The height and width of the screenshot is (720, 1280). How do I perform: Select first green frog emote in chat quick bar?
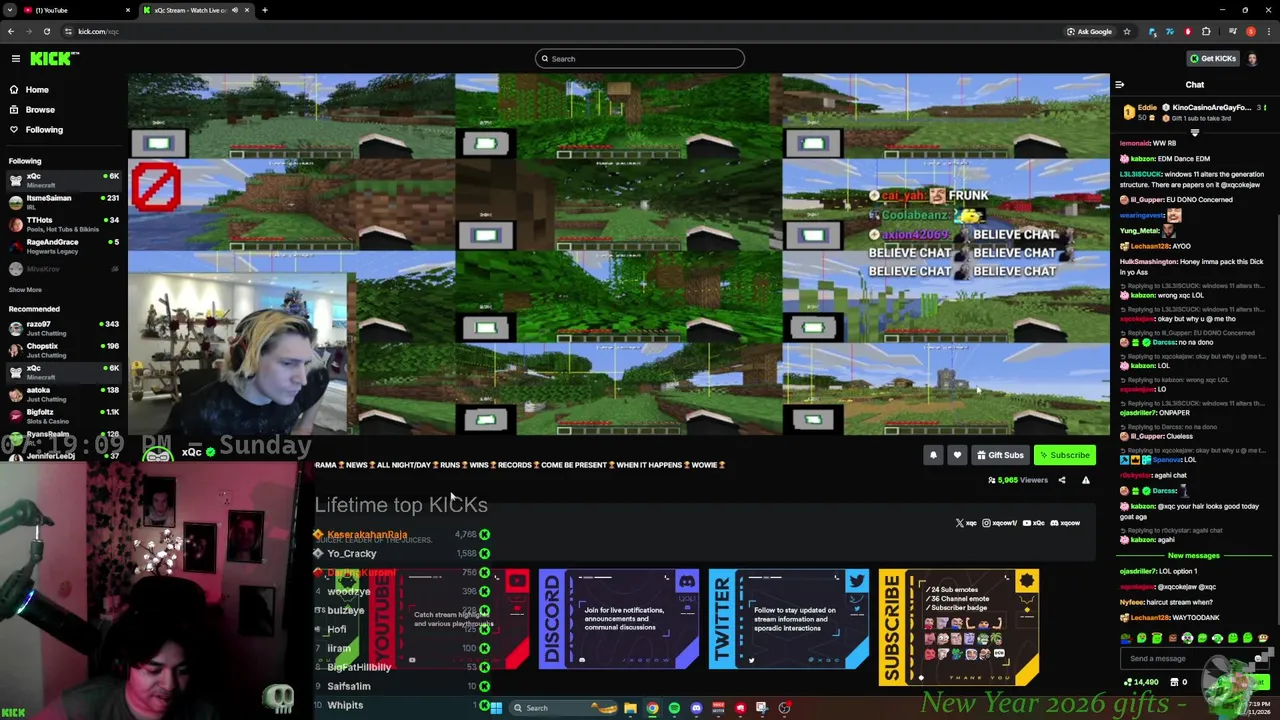point(1126,638)
